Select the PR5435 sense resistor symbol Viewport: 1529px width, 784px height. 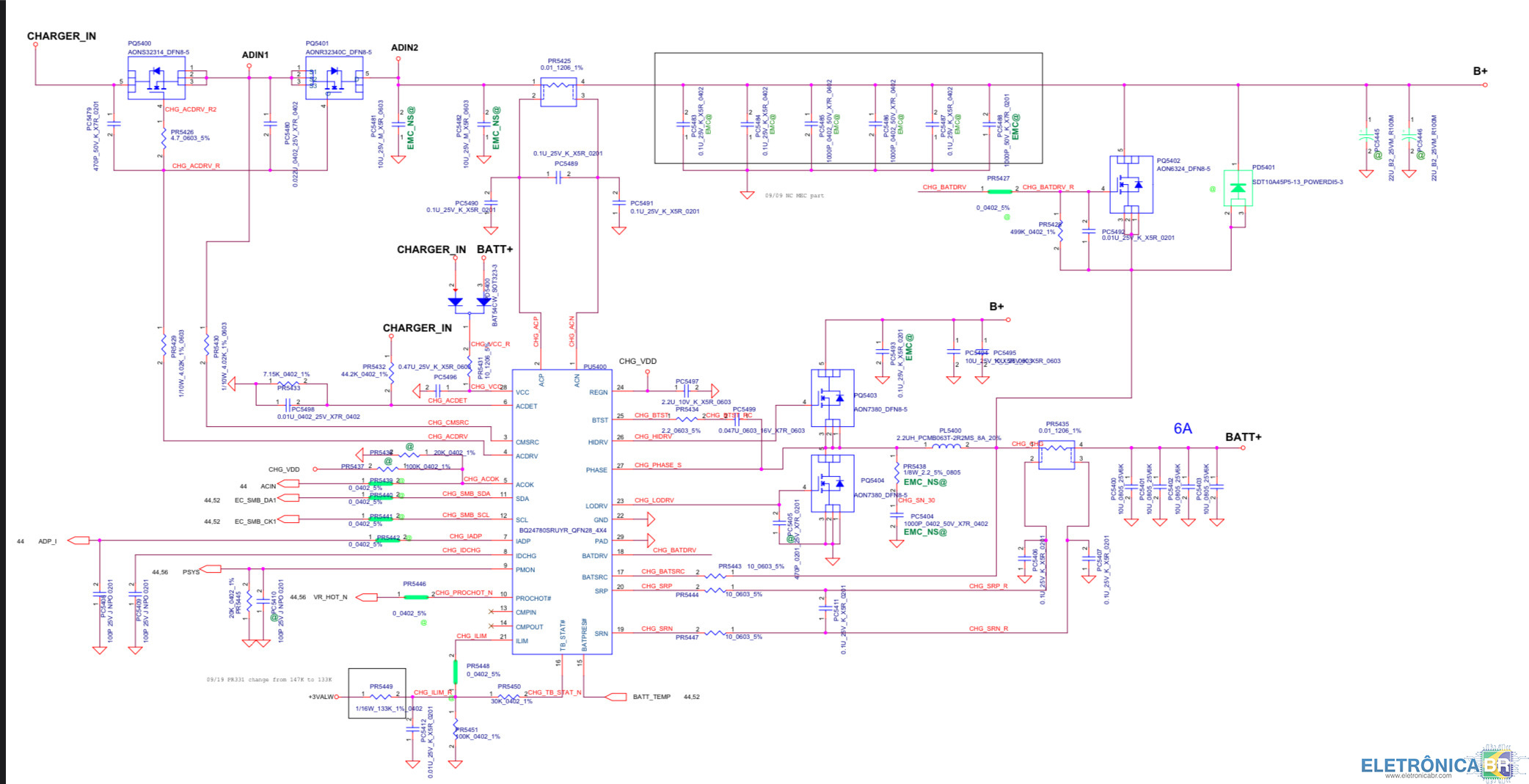click(1057, 453)
